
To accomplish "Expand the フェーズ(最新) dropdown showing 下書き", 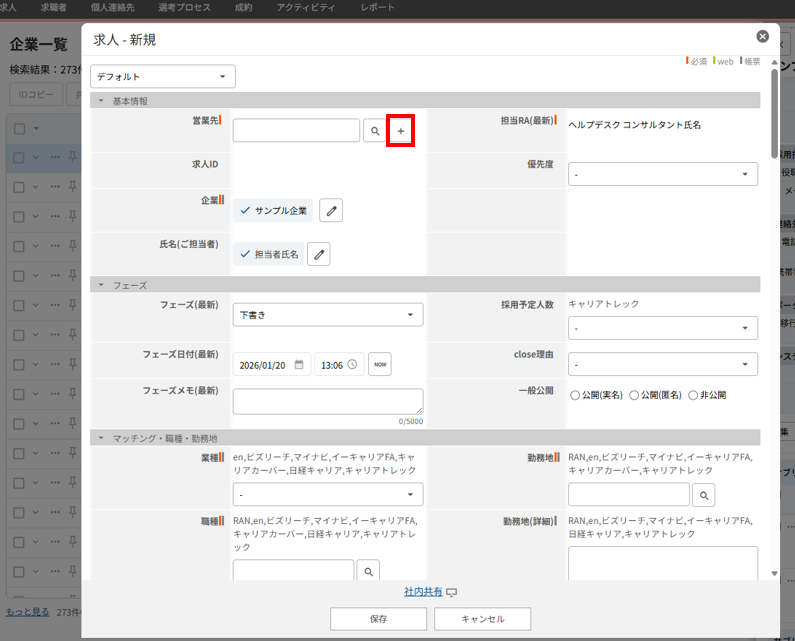I will tap(327, 315).
